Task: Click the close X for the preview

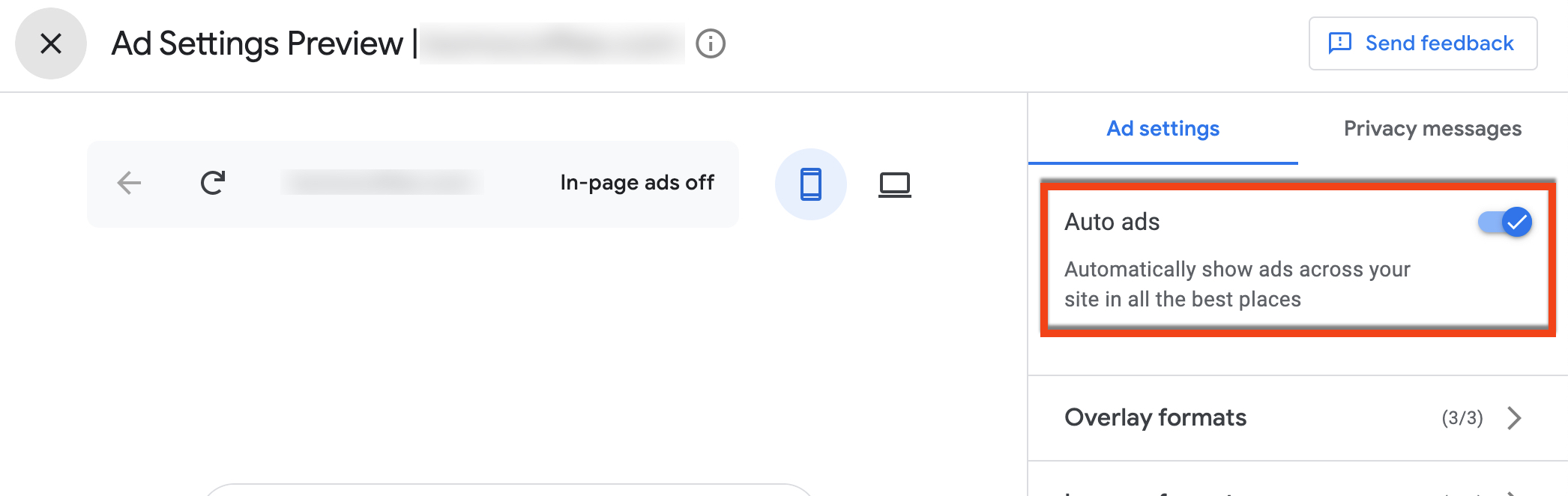Action: [x=50, y=43]
